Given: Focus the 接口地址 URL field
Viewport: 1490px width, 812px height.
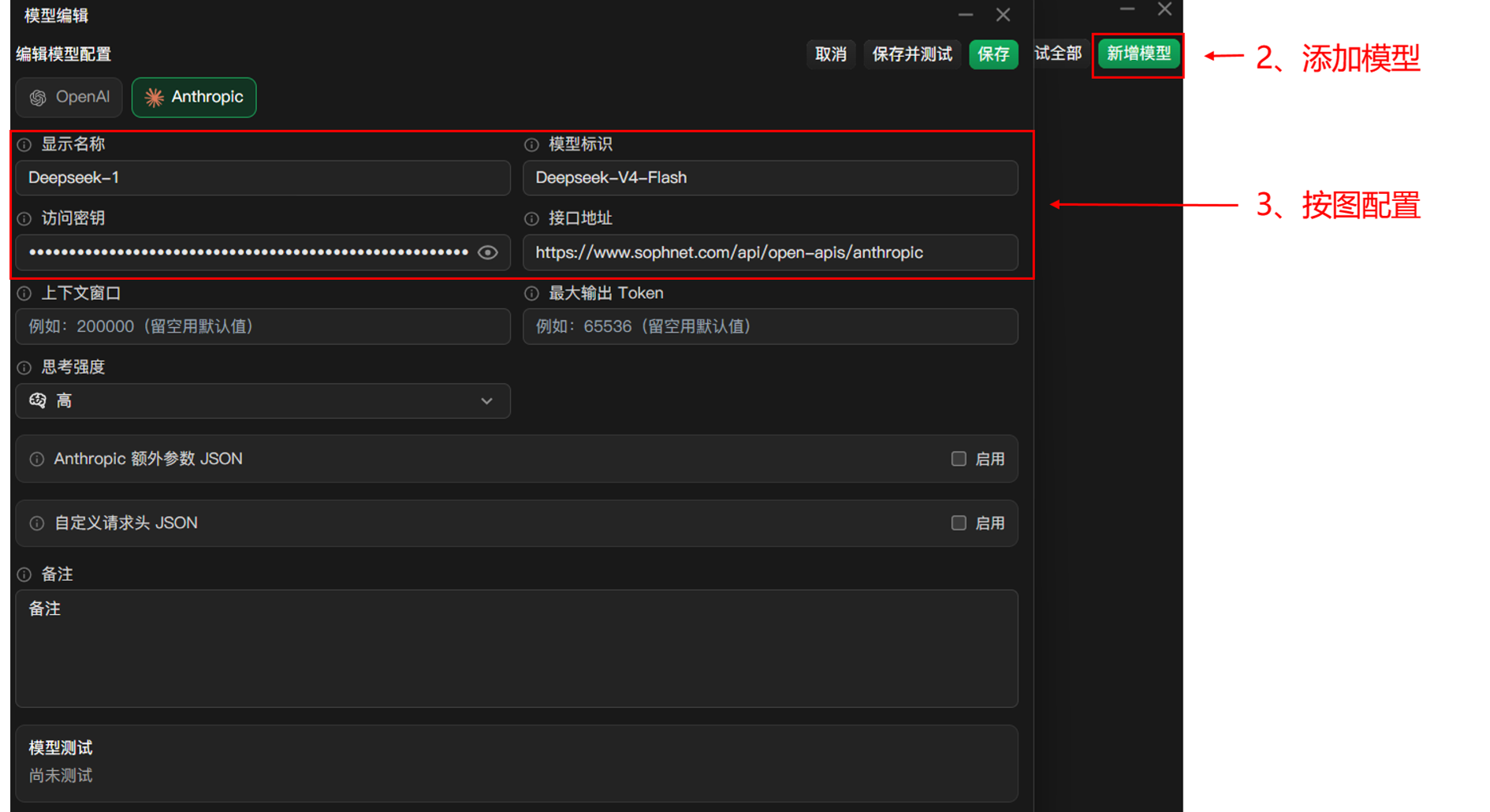Looking at the screenshot, I should [770, 252].
